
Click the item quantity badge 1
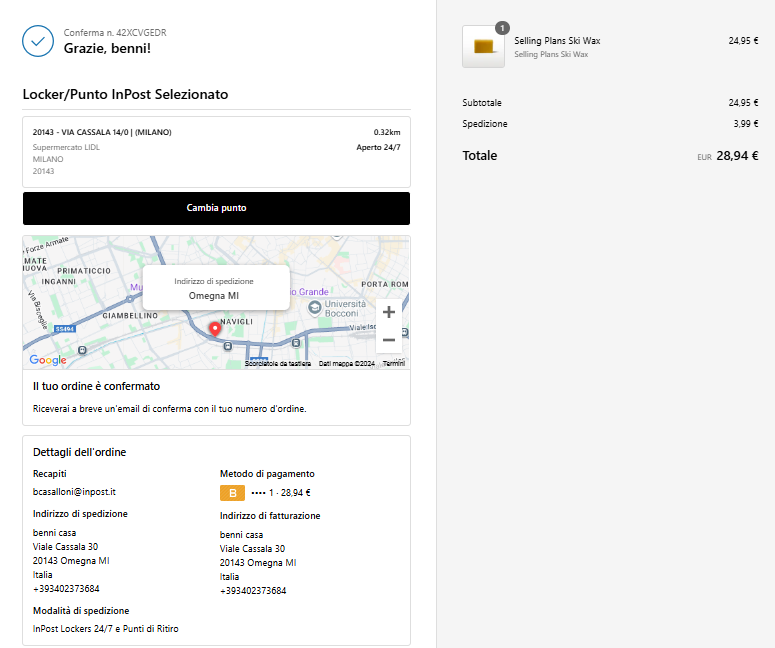pyautogui.click(x=502, y=28)
